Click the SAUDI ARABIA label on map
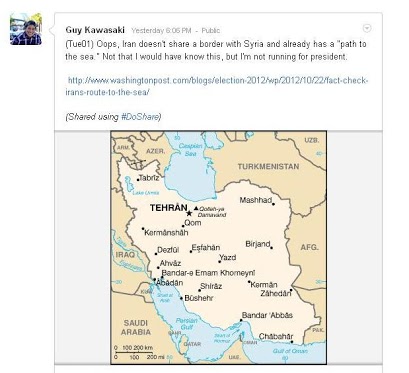Viewport: 409px width, 373px height. (136, 327)
